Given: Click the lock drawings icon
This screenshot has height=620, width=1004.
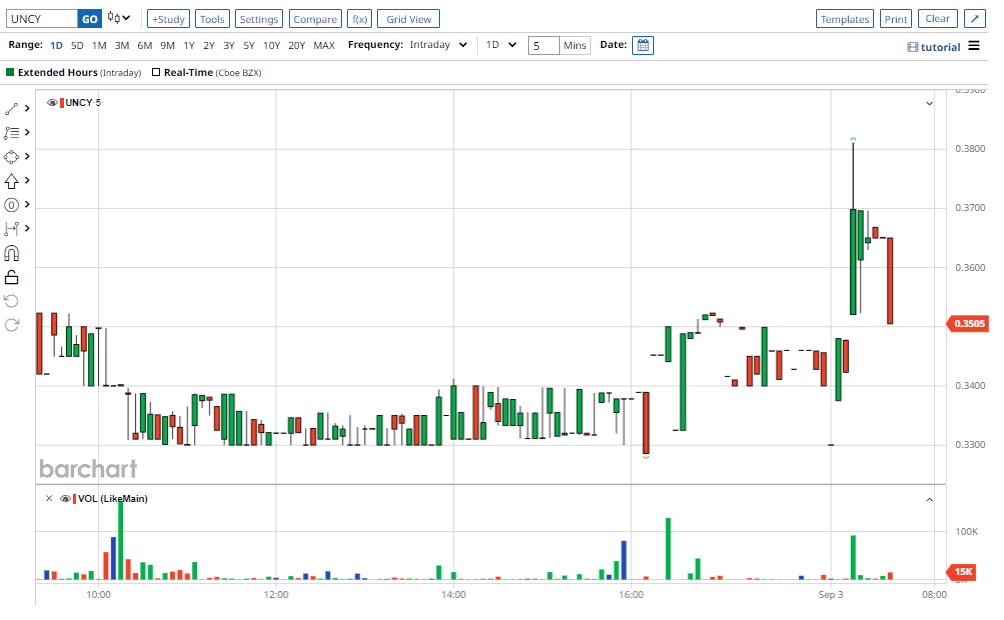Looking at the screenshot, I should pos(12,277).
